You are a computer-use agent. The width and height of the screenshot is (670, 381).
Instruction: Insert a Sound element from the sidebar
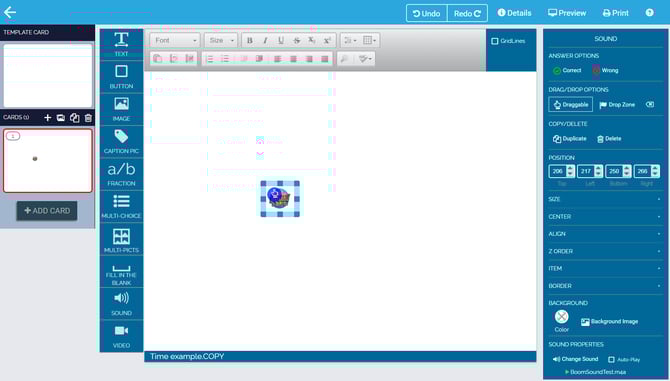click(x=121, y=304)
